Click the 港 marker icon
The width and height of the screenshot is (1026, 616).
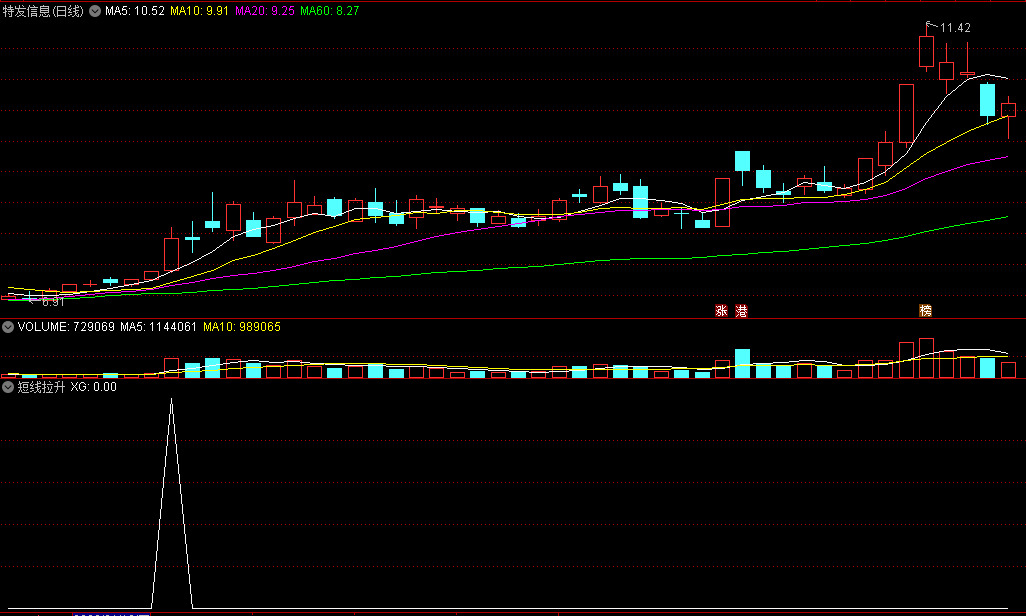click(x=741, y=311)
